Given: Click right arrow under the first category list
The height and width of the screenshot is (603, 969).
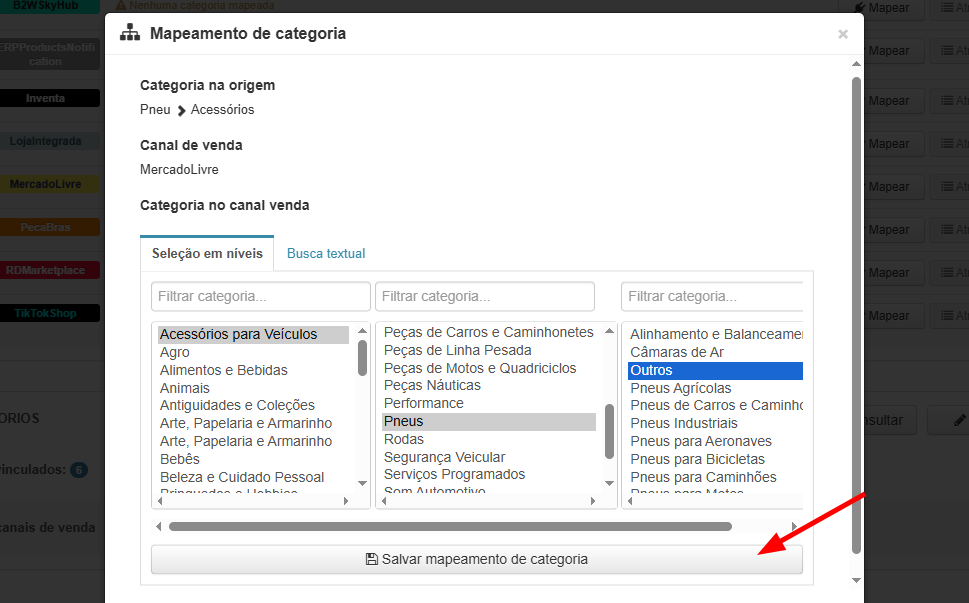Looking at the screenshot, I should [x=346, y=501].
